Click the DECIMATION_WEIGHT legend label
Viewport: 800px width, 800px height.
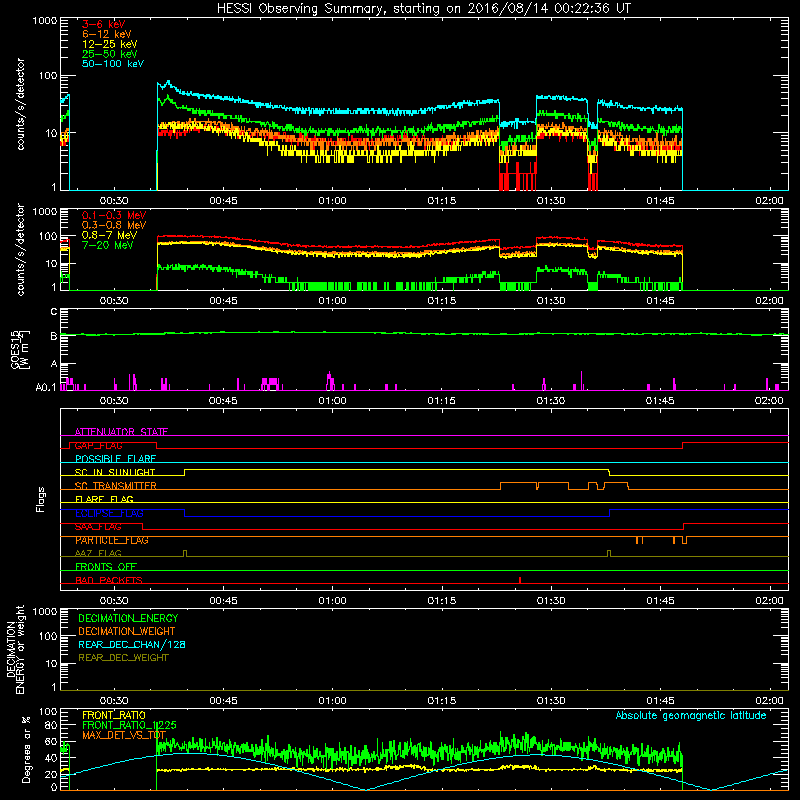[127, 631]
